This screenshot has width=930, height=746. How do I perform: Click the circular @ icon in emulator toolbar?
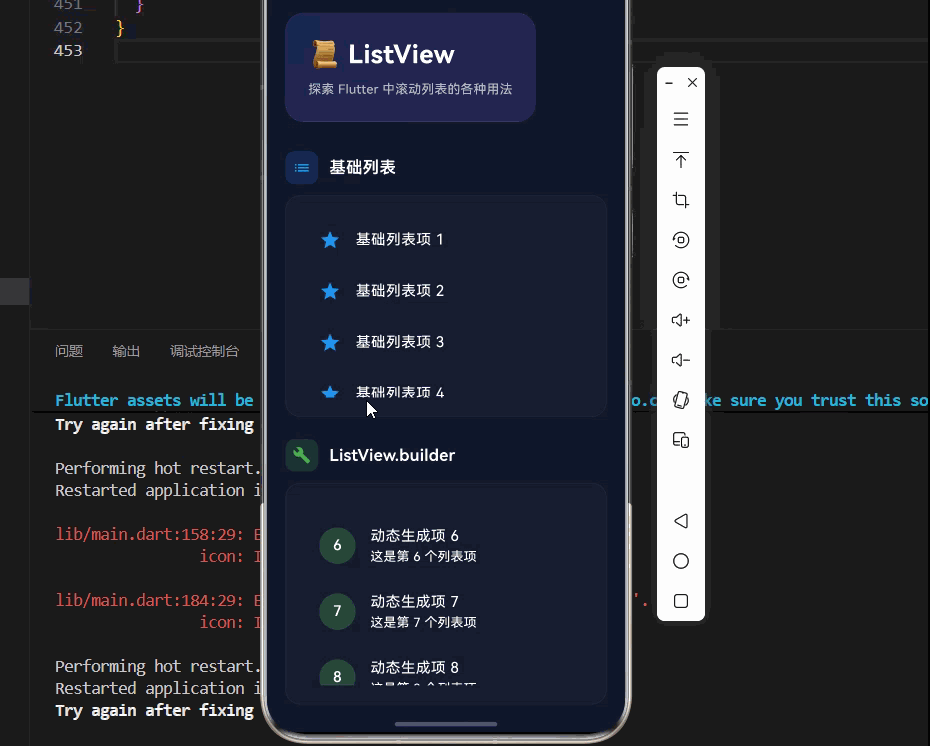click(x=681, y=280)
